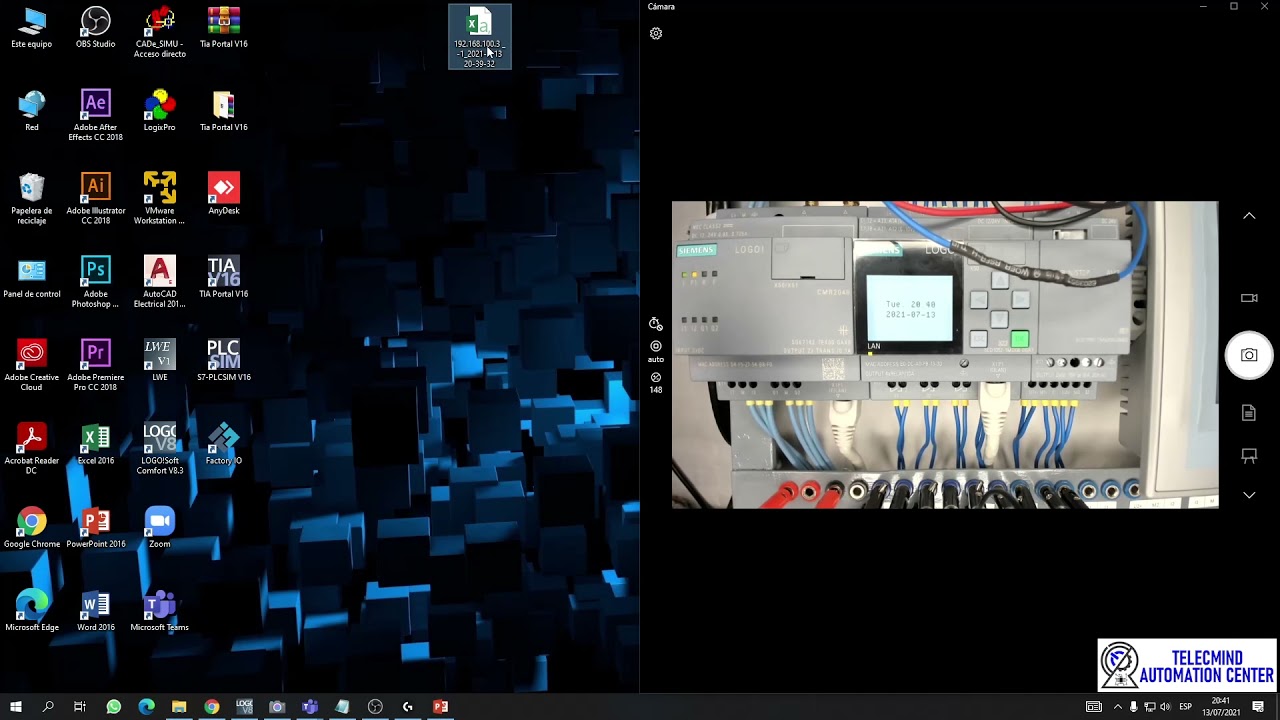
Task: Open VMware Workstation desktop icon
Action: tap(160, 199)
